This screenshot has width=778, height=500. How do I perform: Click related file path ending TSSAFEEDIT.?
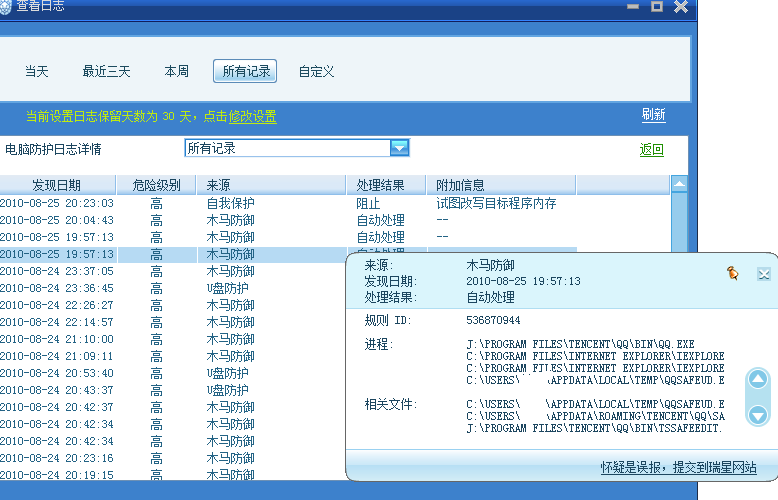coord(594,428)
